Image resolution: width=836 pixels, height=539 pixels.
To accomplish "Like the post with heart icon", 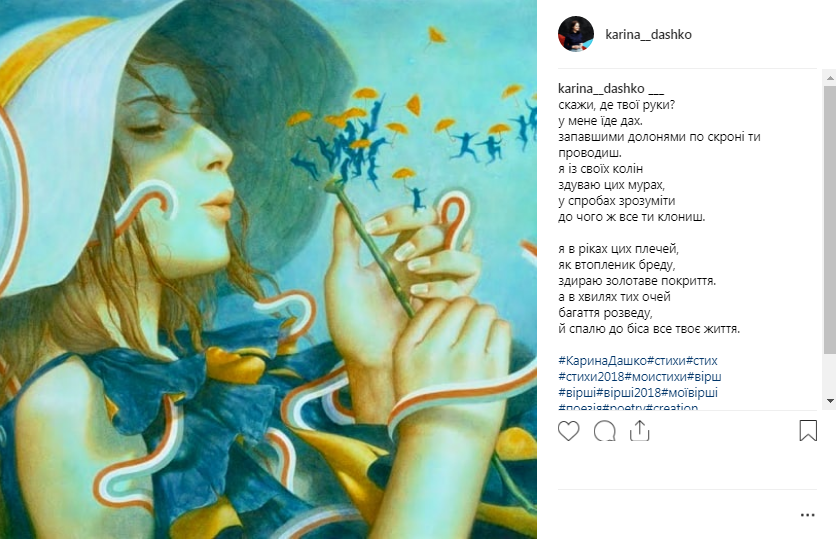I will point(568,431).
